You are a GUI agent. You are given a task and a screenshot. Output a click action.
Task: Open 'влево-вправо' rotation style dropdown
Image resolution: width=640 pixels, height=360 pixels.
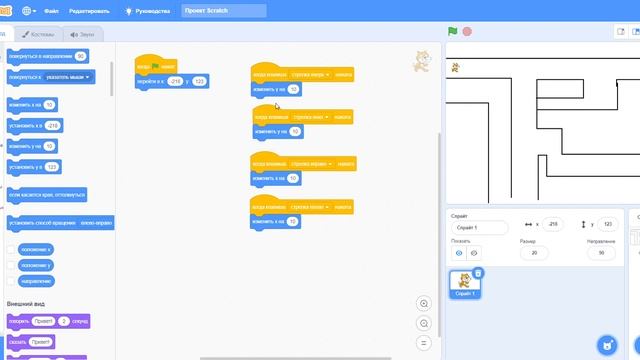(x=96, y=223)
